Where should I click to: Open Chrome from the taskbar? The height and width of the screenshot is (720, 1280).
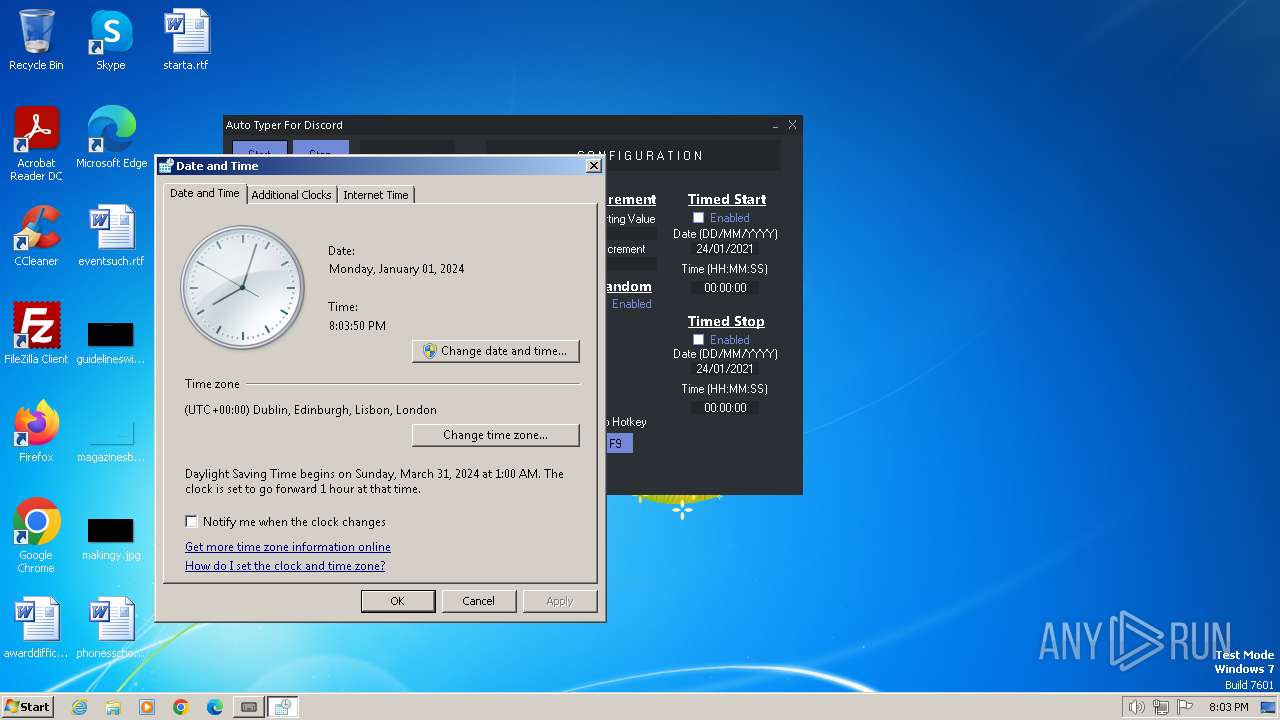[181, 707]
